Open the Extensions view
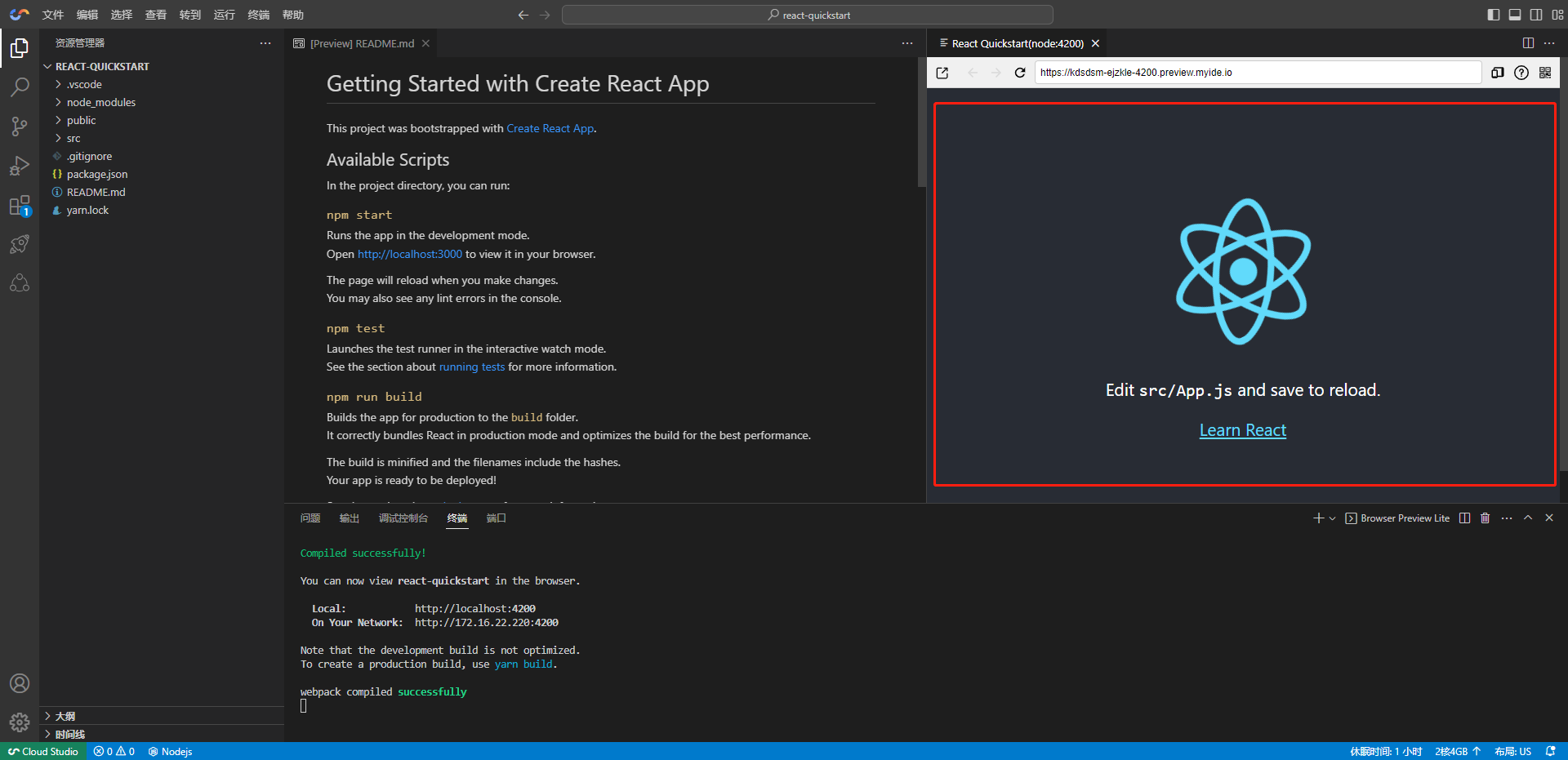This screenshot has height=760, width=1568. [20, 205]
